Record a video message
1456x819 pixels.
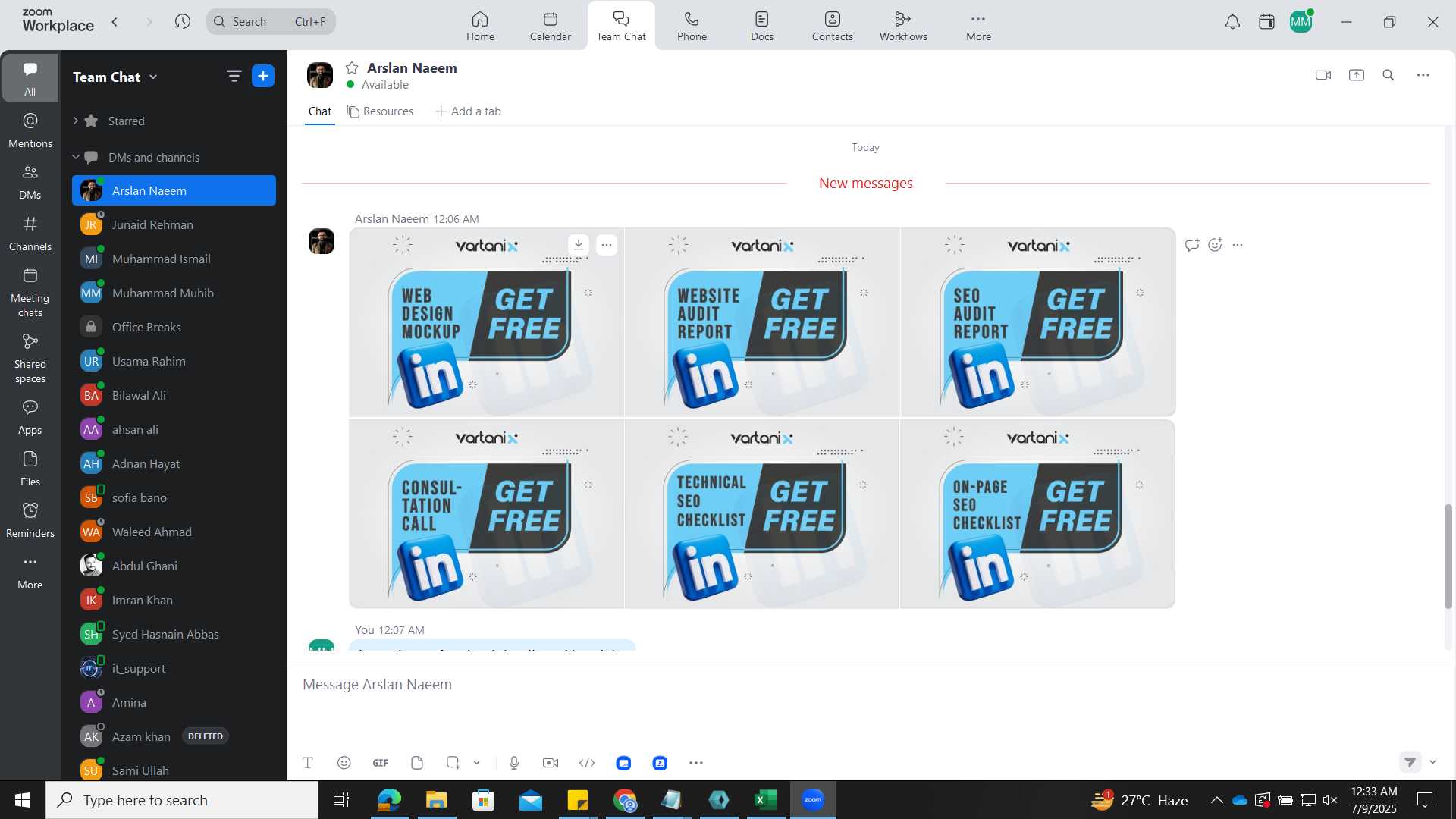click(x=551, y=763)
